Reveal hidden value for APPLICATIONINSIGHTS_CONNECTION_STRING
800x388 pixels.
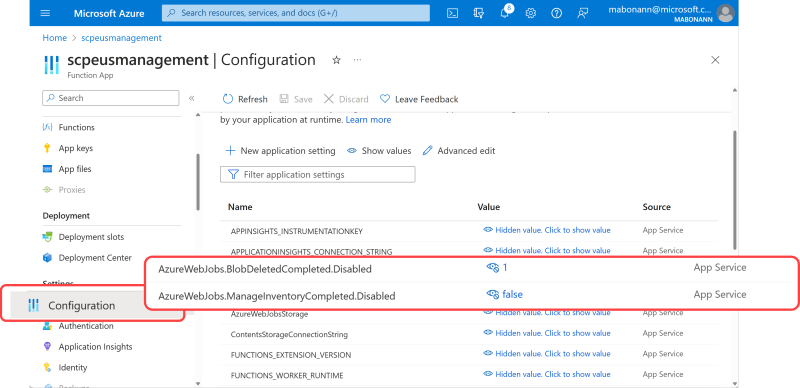tap(546, 251)
